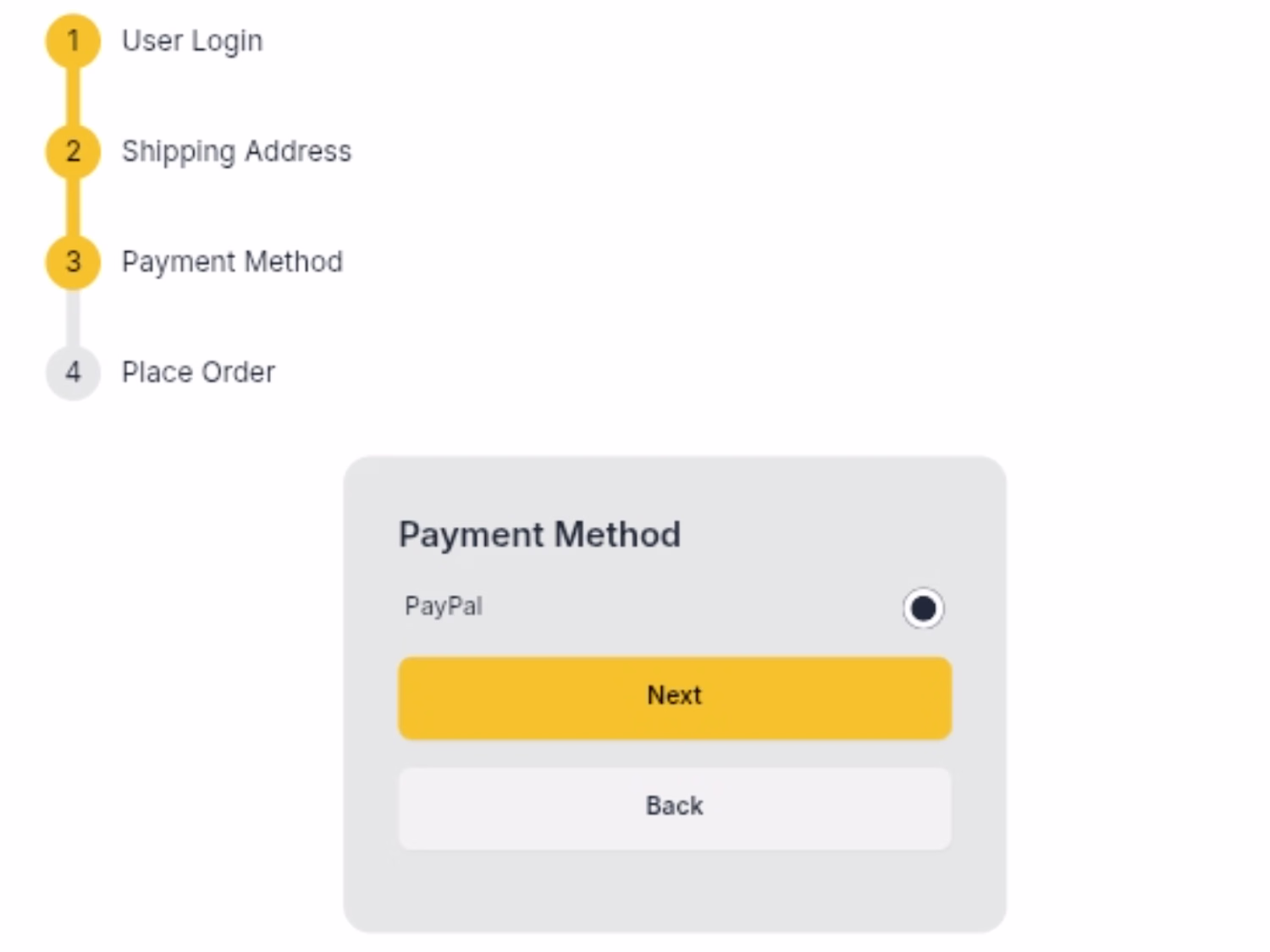This screenshot has width=1270, height=952.
Task: Click the step 1 circle icon
Action: click(73, 41)
